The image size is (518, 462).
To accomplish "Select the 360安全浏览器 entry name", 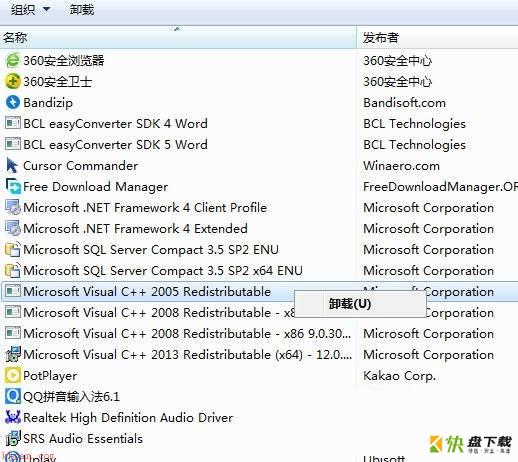I will (64, 61).
